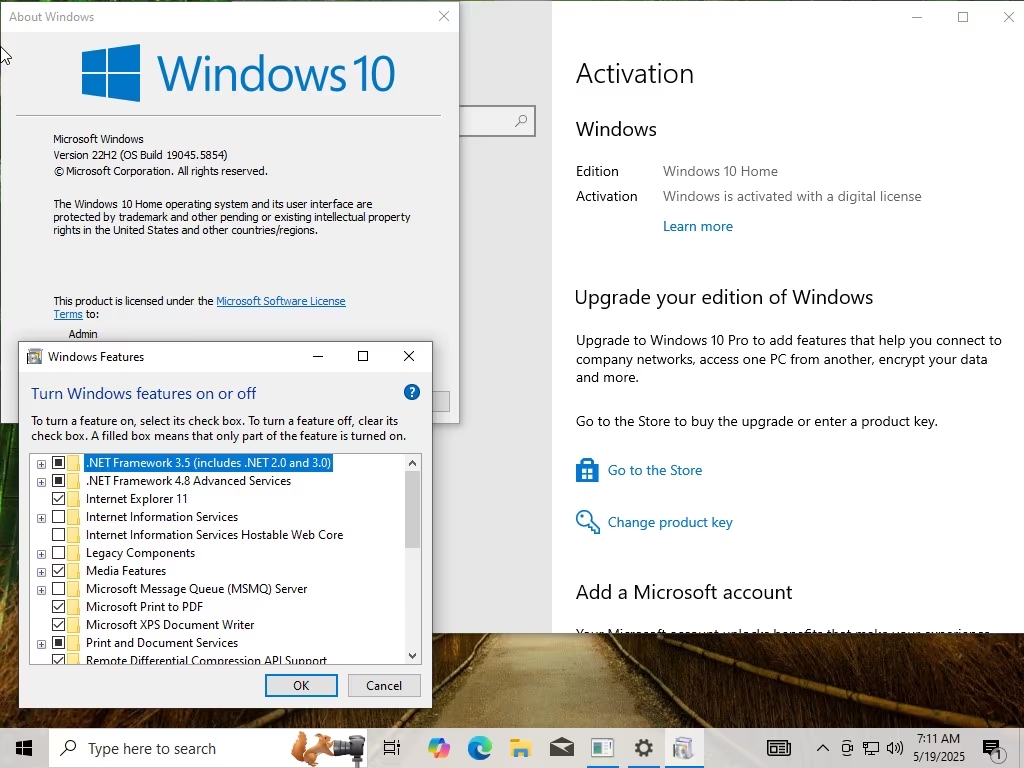Viewport: 1024px width, 768px height.
Task: Open the News and interests taskbar icon
Action: coord(778,748)
